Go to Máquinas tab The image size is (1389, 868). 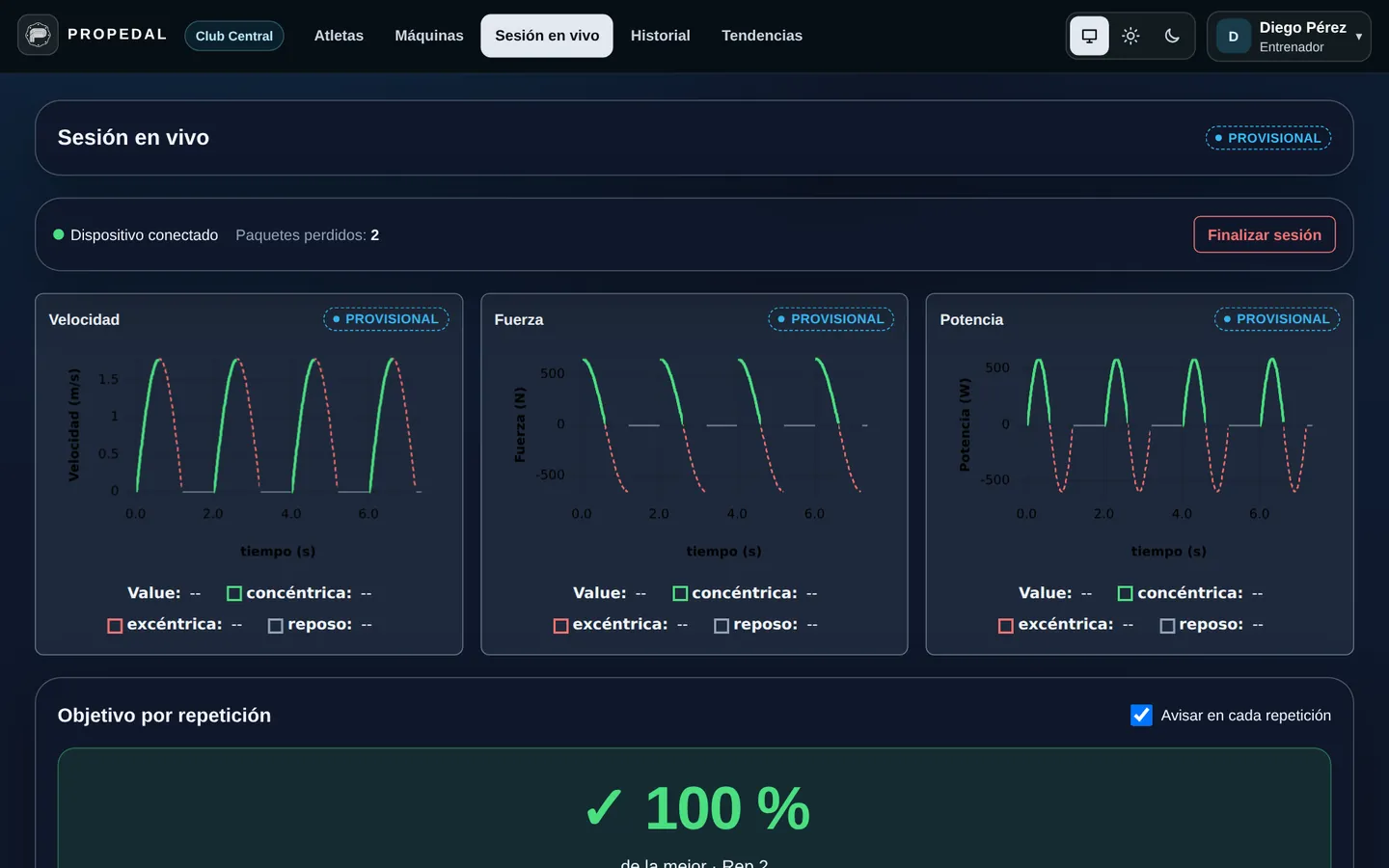click(x=429, y=36)
